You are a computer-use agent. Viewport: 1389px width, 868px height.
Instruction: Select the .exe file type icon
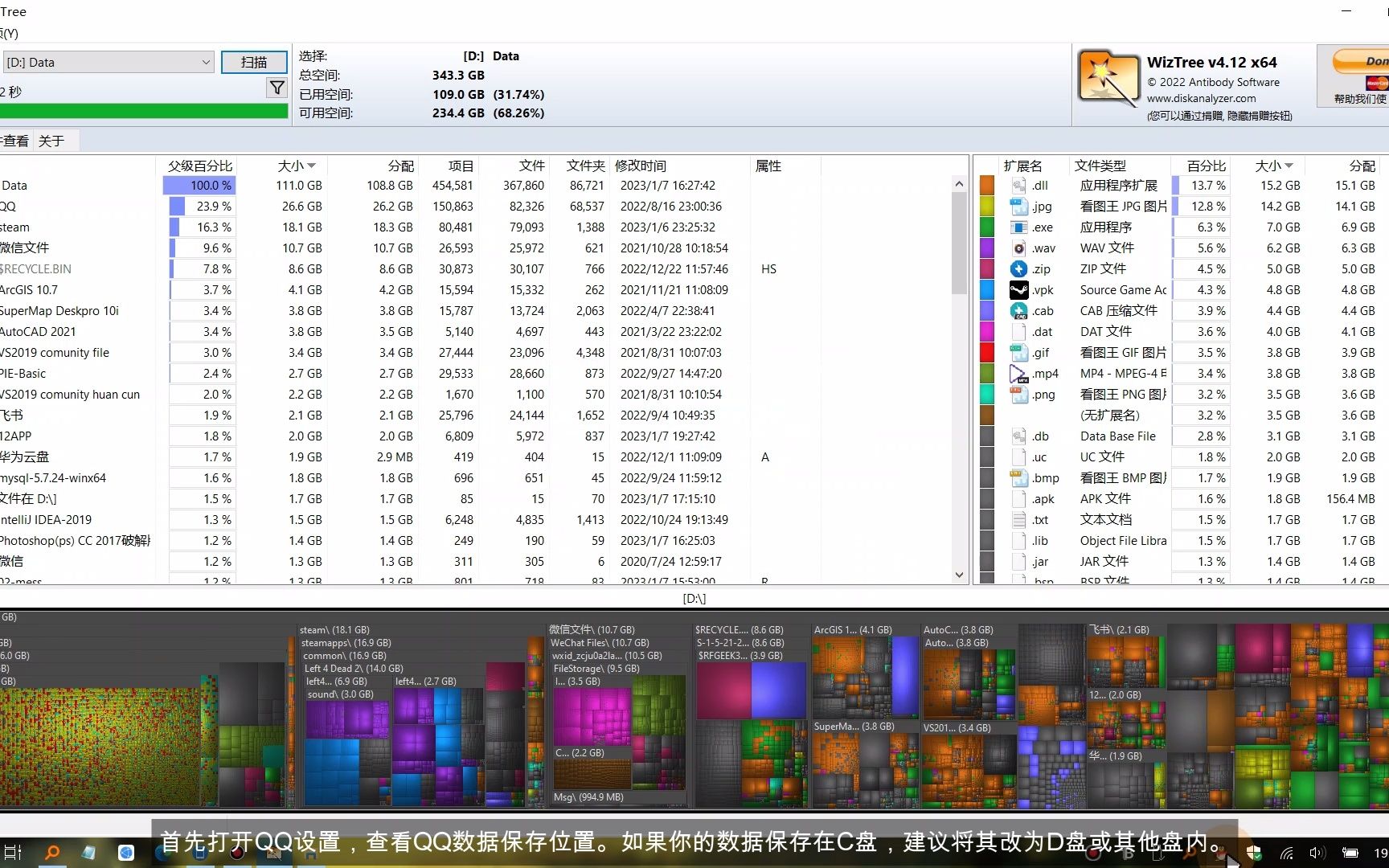1019,227
